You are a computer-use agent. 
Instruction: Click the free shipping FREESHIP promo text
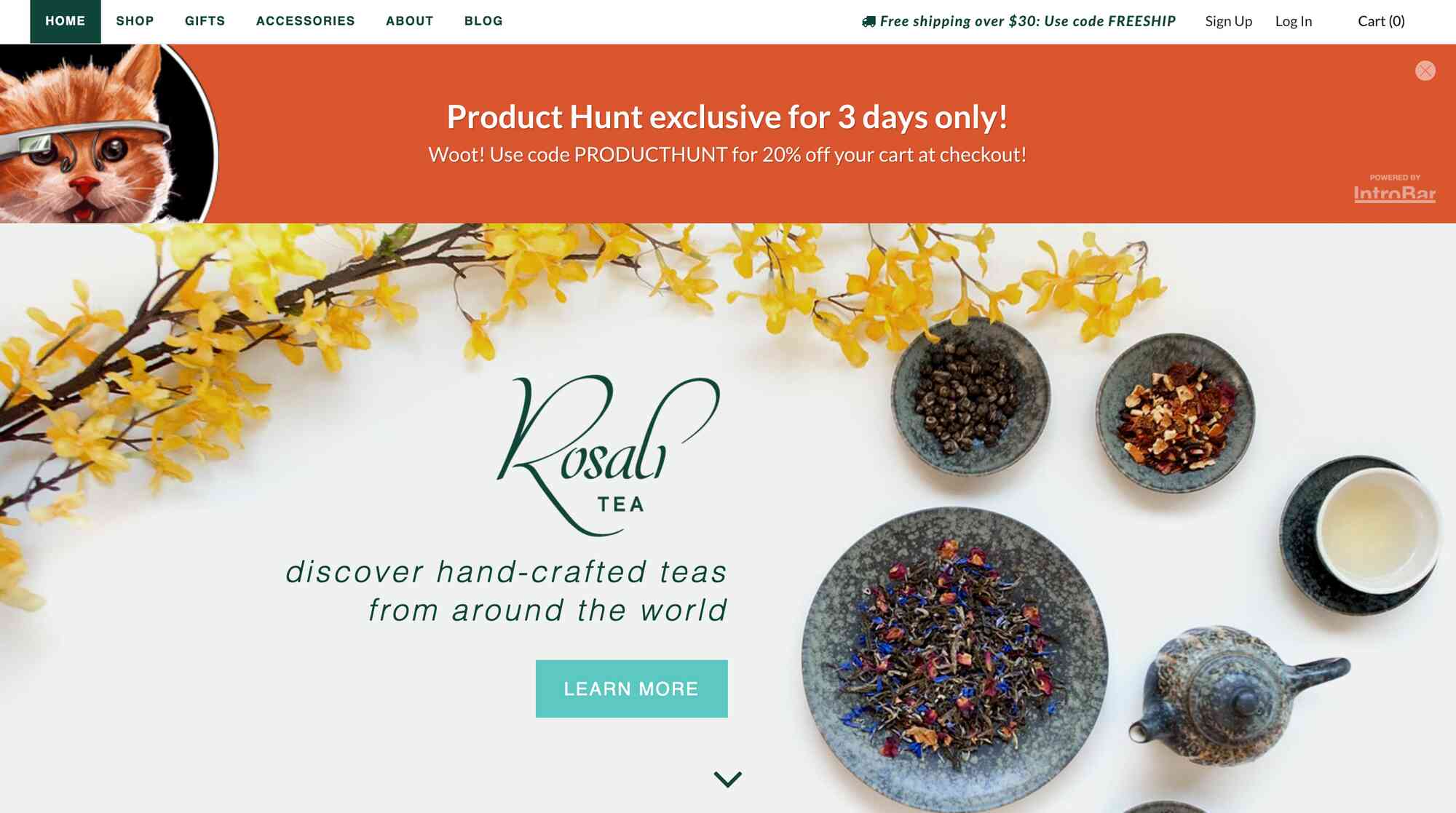click(x=1027, y=21)
